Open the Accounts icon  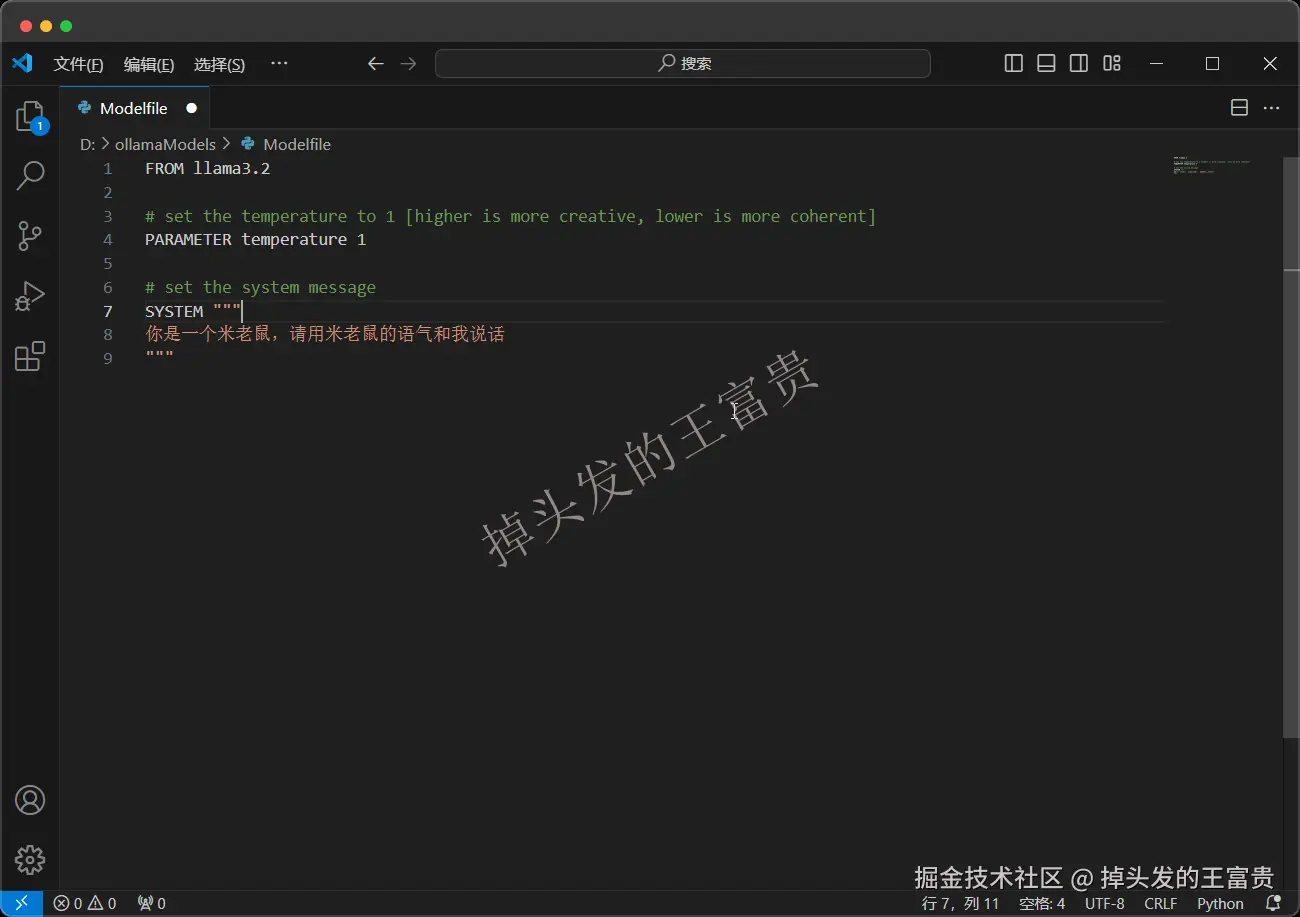click(30, 800)
